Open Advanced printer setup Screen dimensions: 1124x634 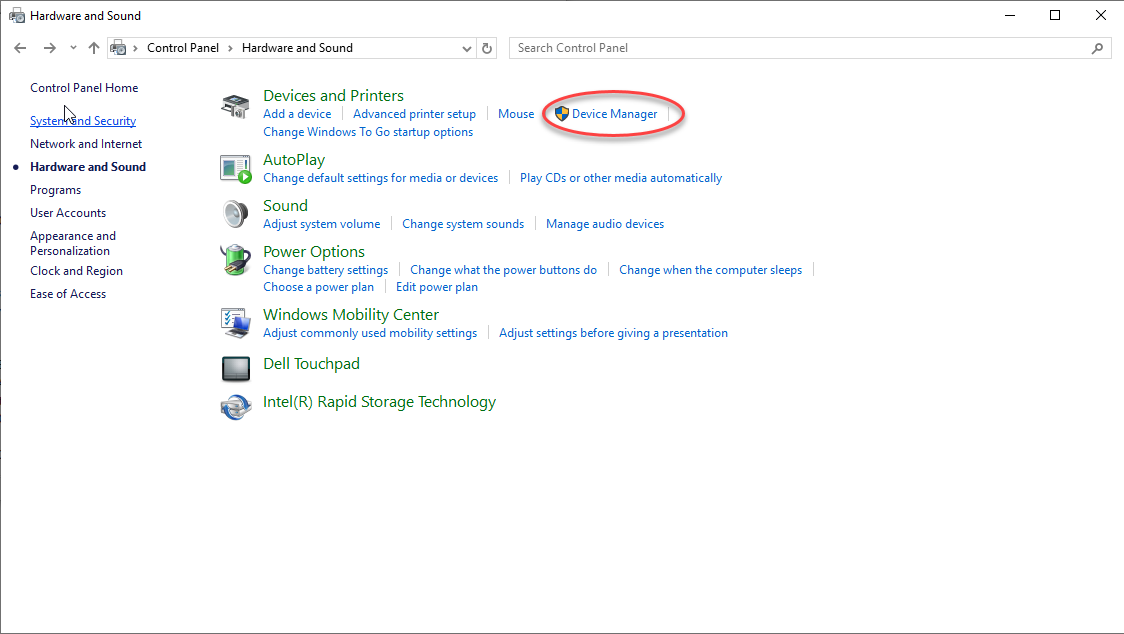414,114
